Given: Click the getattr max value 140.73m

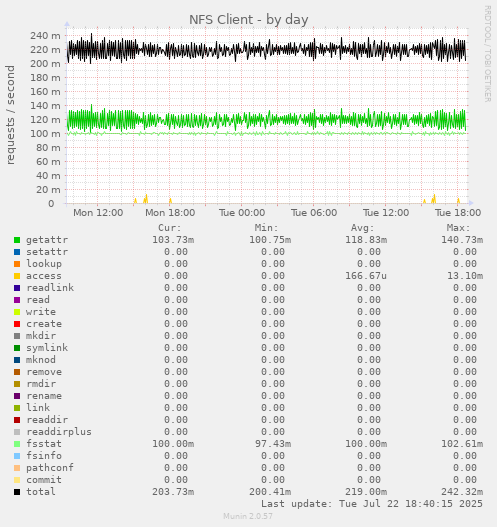Looking at the screenshot, I should click(462, 240).
